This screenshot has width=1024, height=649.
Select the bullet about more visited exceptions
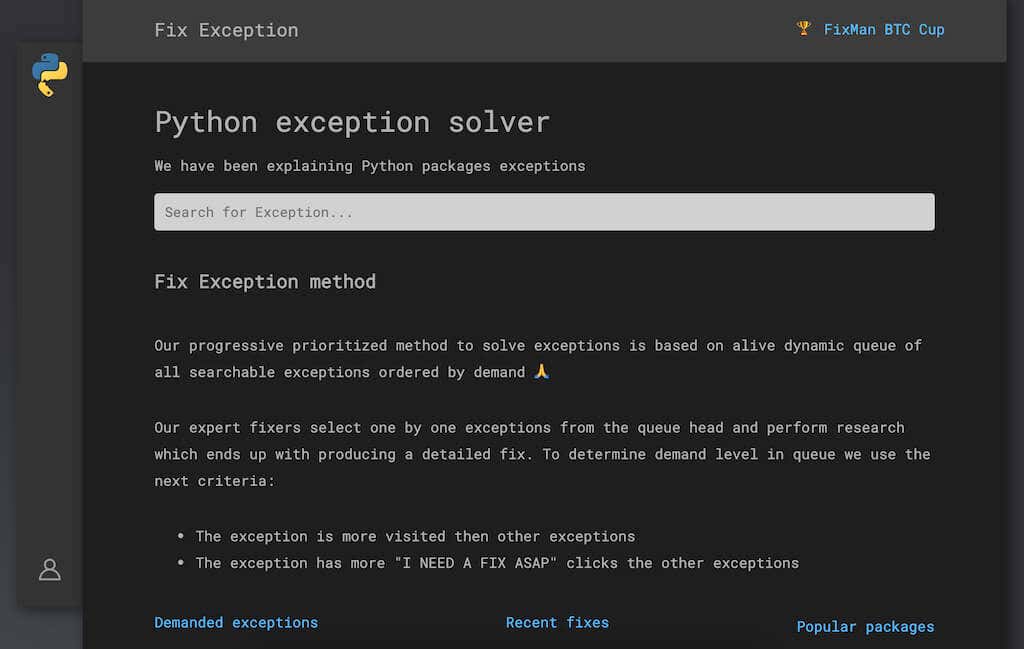click(x=414, y=536)
